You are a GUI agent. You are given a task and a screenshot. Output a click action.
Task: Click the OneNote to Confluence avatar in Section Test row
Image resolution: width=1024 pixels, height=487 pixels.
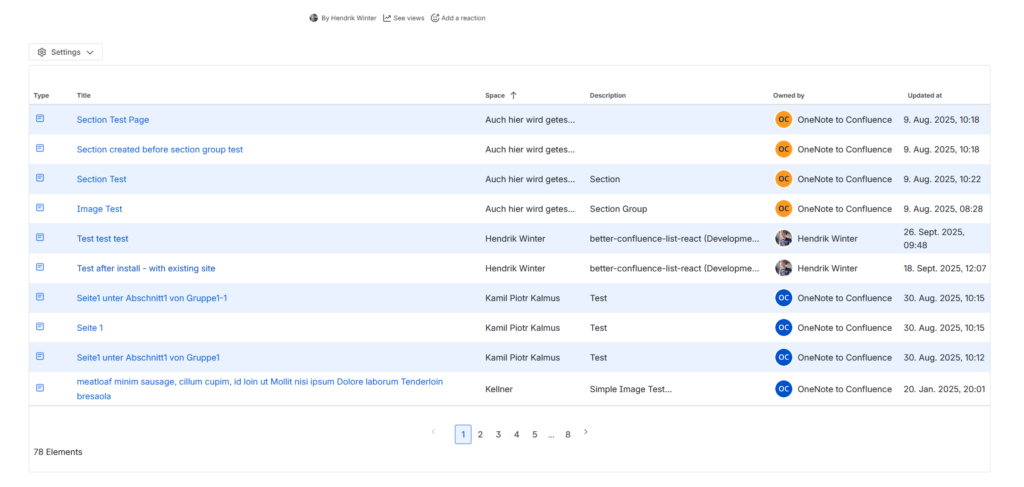tap(783, 179)
